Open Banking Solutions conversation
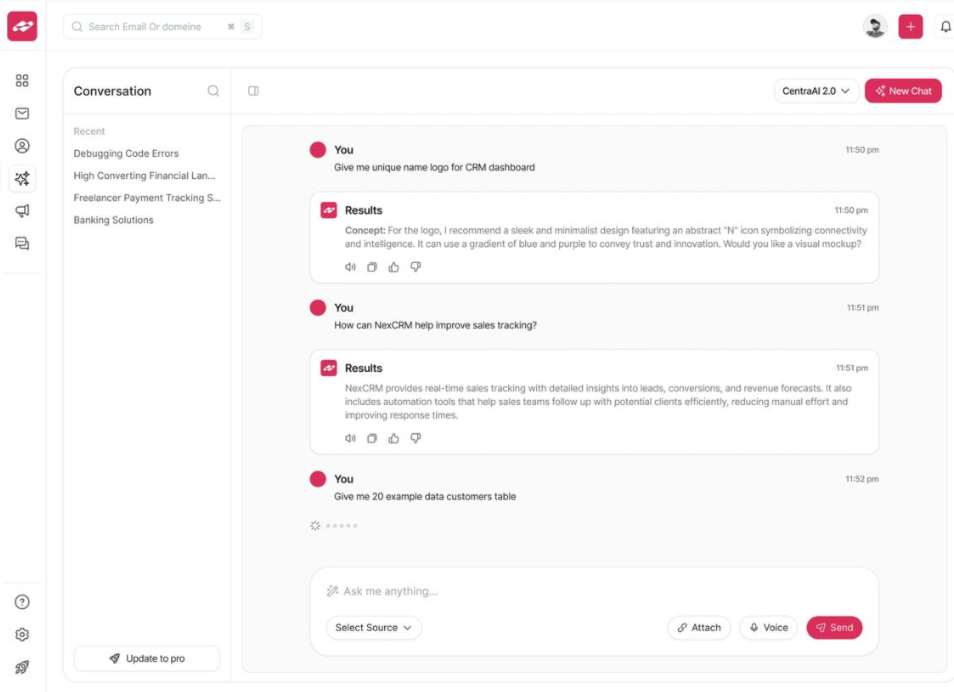This screenshot has height=692, width=954. point(113,220)
